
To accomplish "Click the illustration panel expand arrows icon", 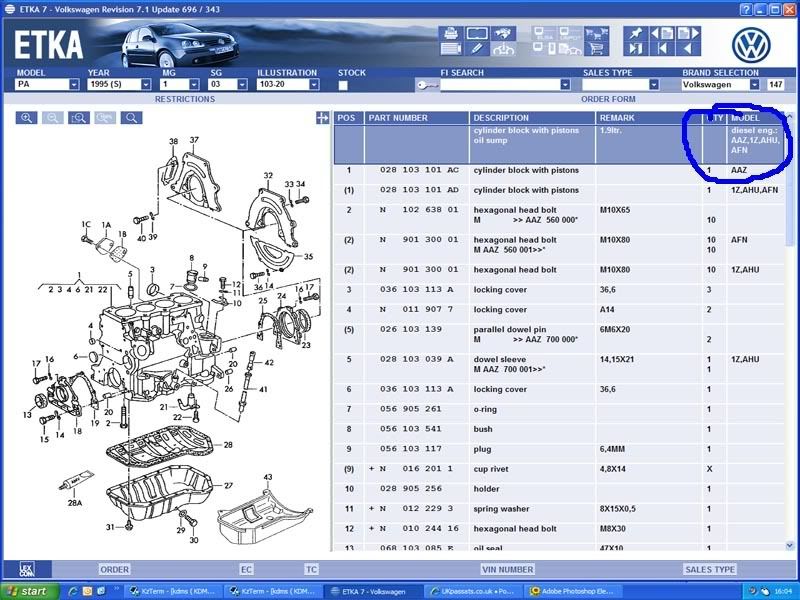I will [x=322, y=118].
